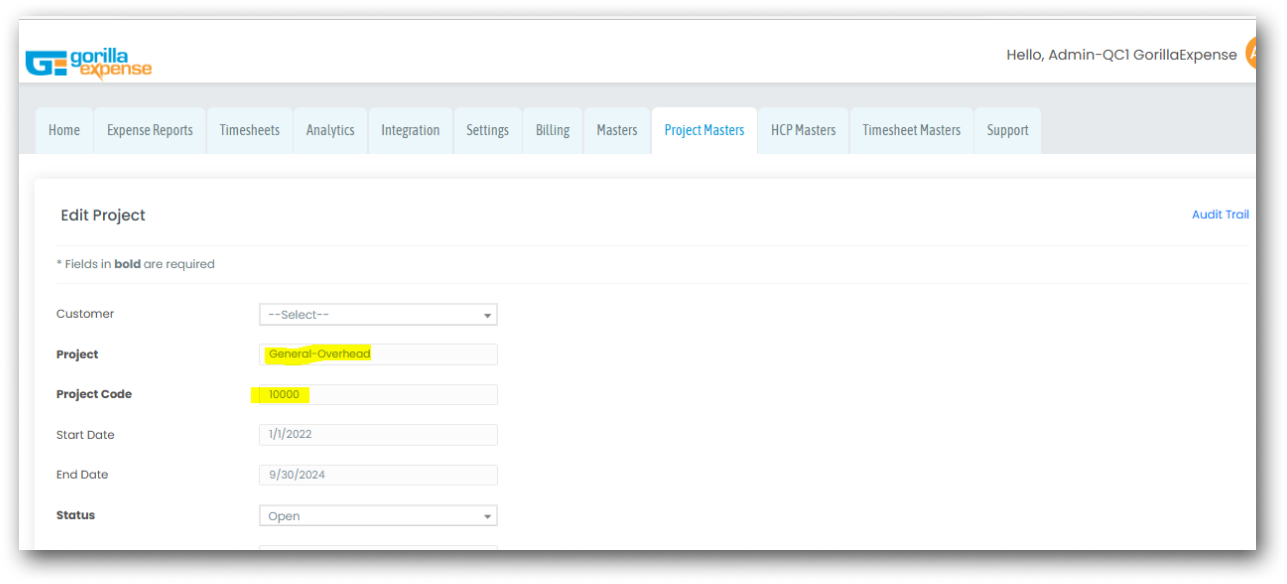Click the End Date field
The image size is (1287, 584).
click(378, 475)
